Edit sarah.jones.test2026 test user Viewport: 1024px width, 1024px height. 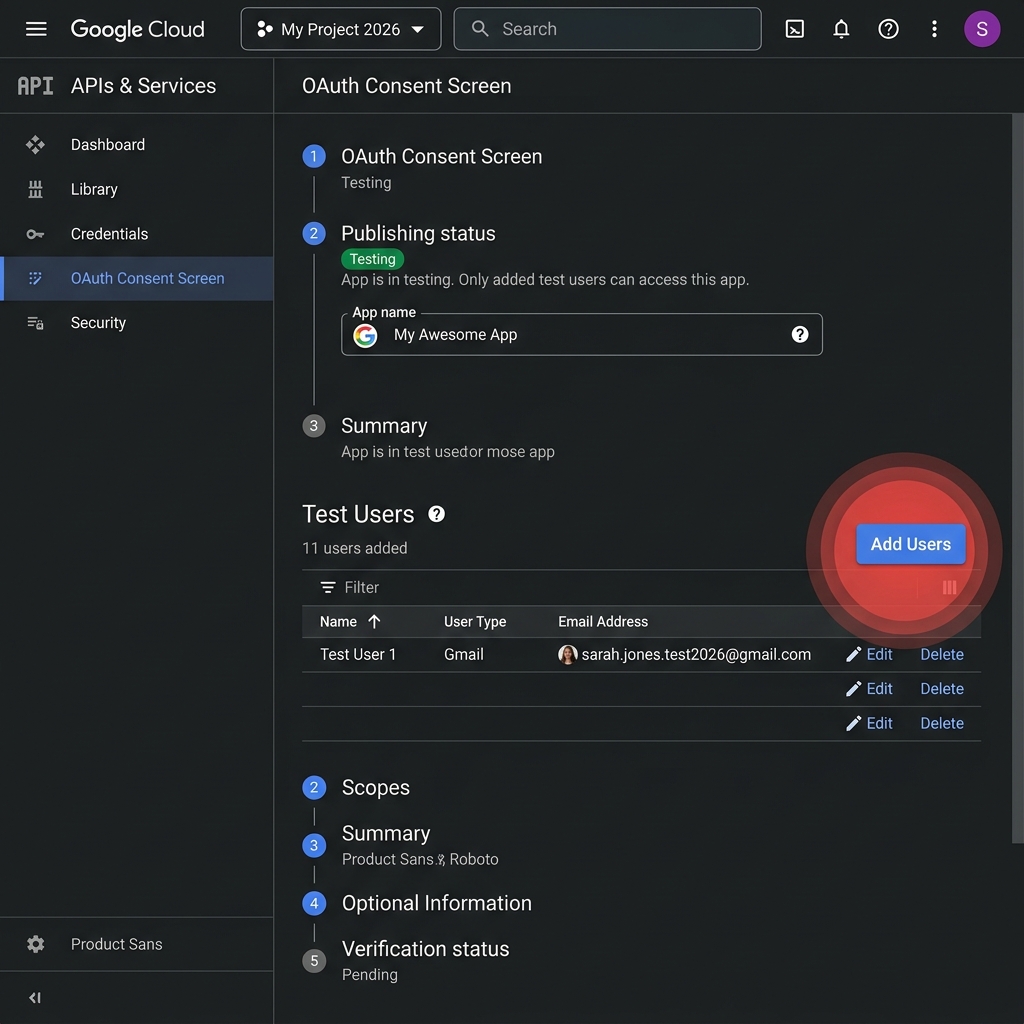coord(869,655)
